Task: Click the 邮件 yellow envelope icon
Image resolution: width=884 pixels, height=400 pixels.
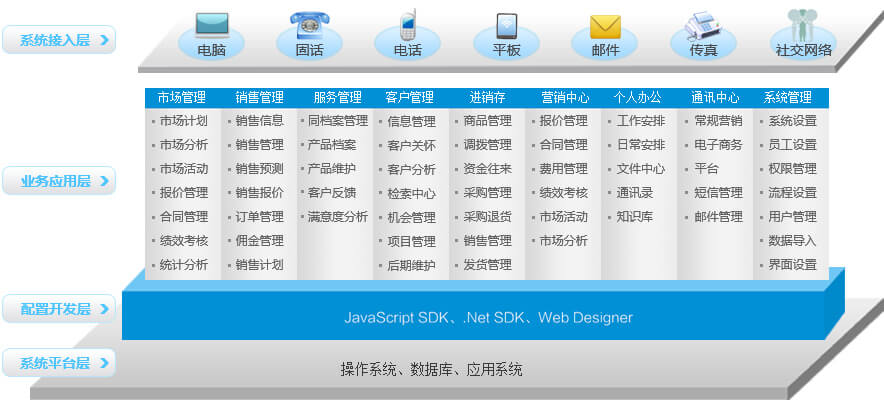Action: (605, 26)
